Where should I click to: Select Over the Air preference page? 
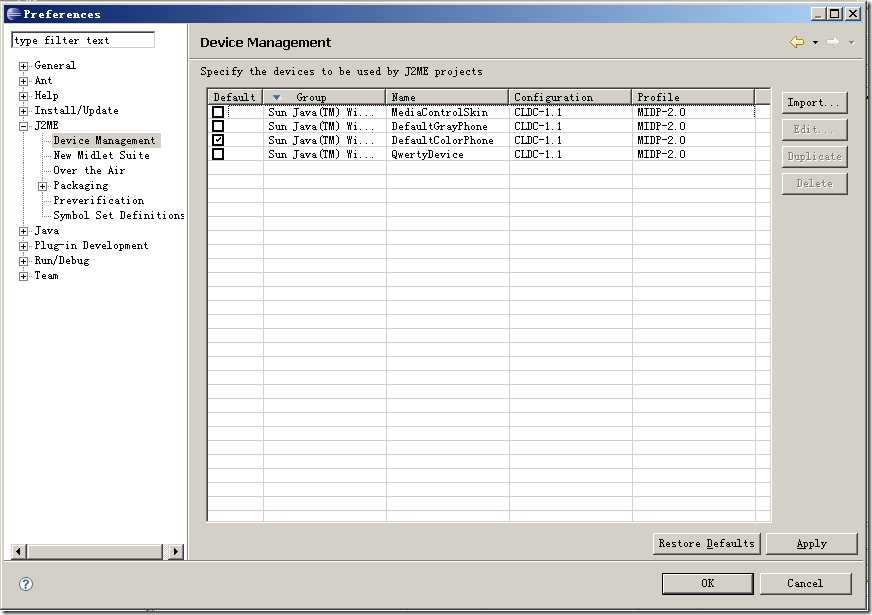89,171
